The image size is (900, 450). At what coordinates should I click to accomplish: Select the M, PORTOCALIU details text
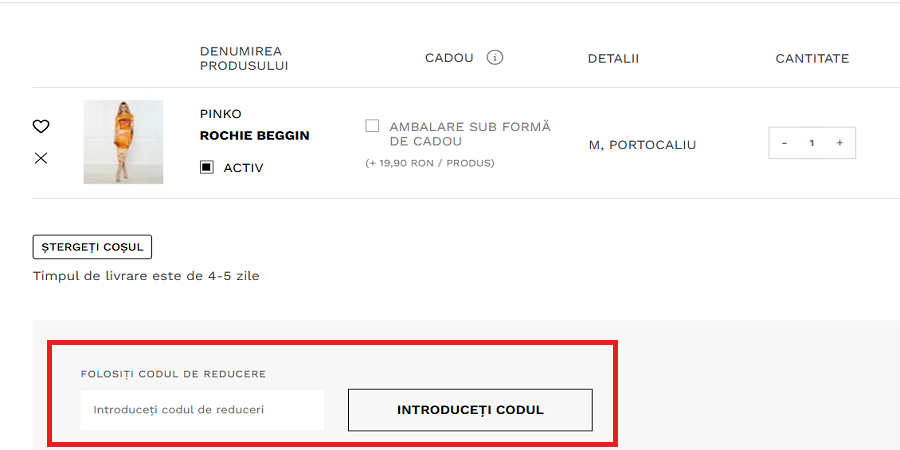click(x=642, y=145)
